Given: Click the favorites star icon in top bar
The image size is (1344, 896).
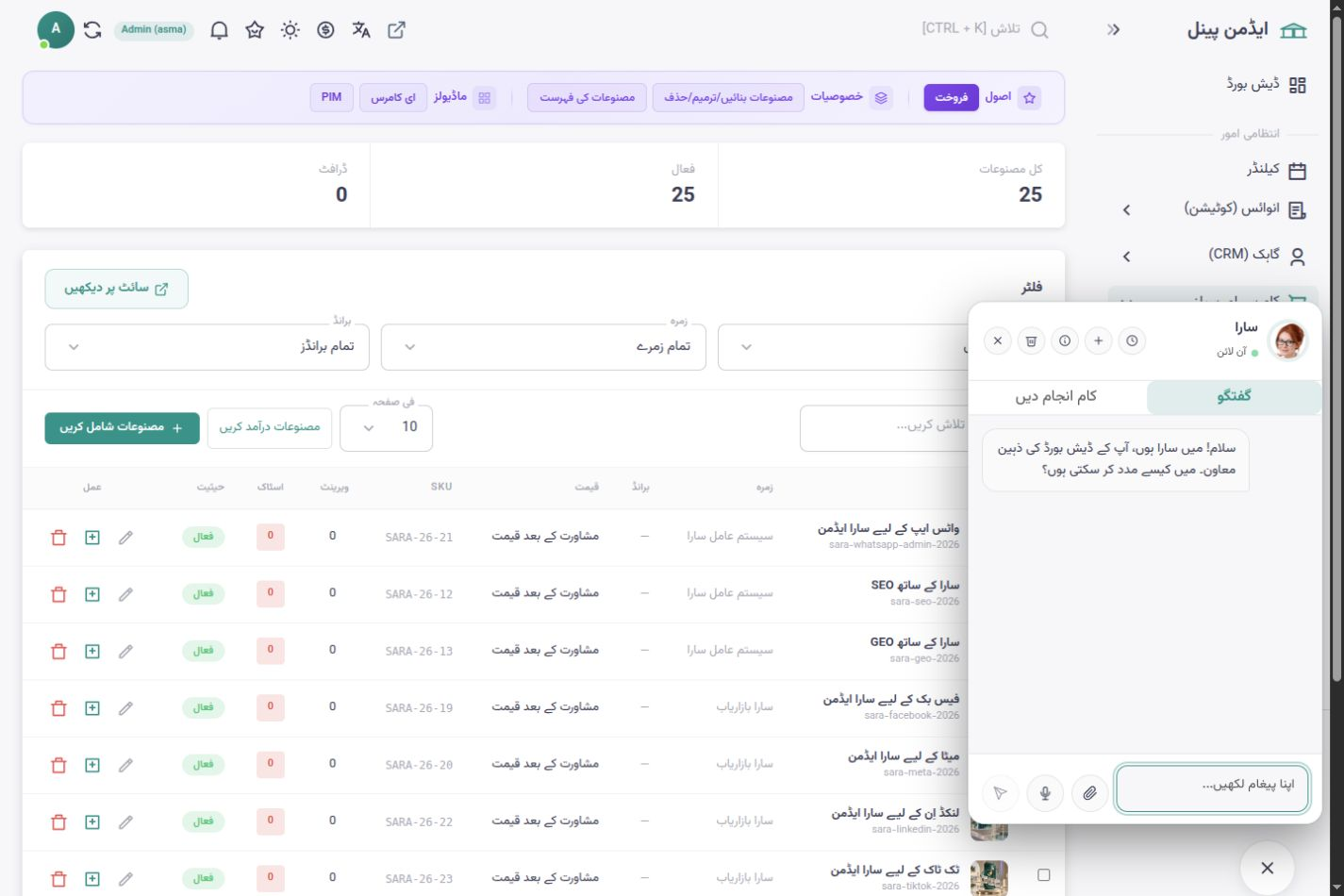Looking at the screenshot, I should (x=255, y=30).
